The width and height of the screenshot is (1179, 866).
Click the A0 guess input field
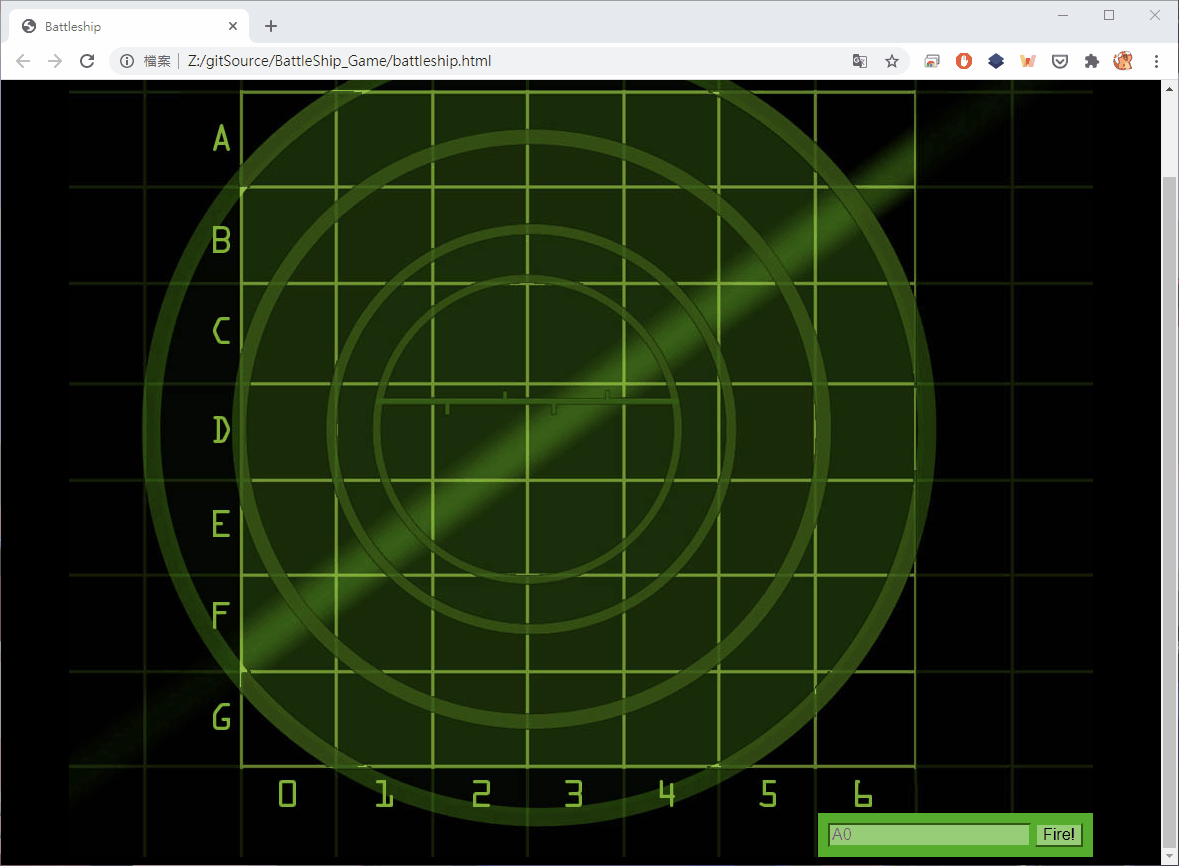click(x=929, y=834)
